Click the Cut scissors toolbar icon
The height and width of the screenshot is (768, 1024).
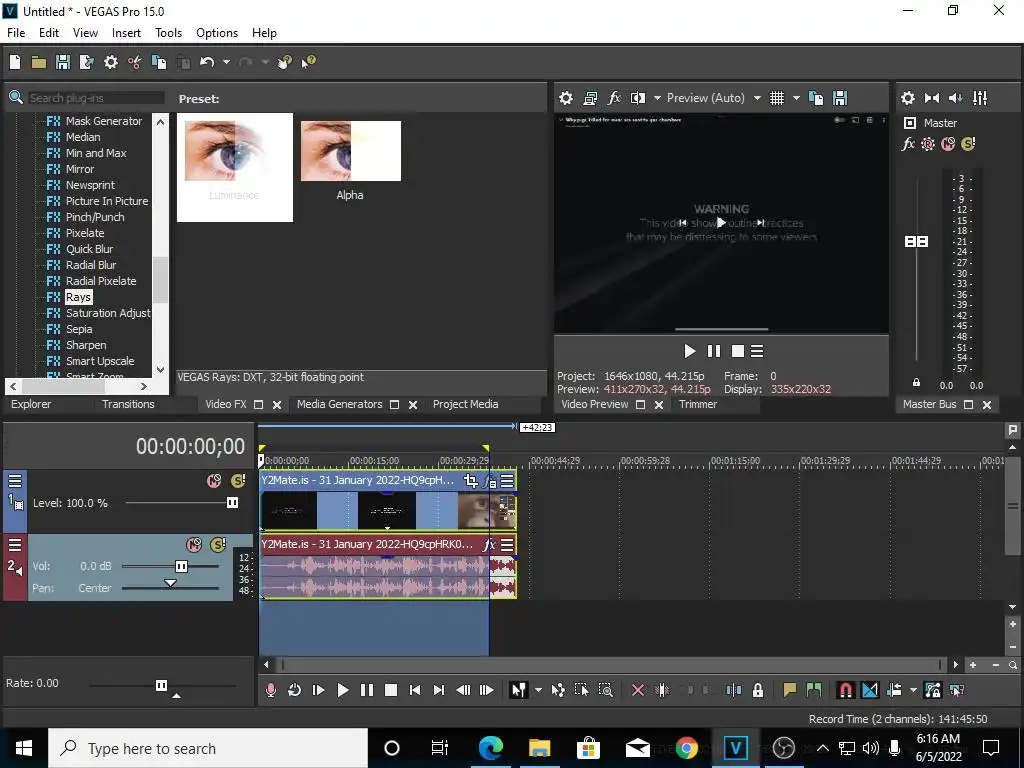pyautogui.click(x=135, y=62)
